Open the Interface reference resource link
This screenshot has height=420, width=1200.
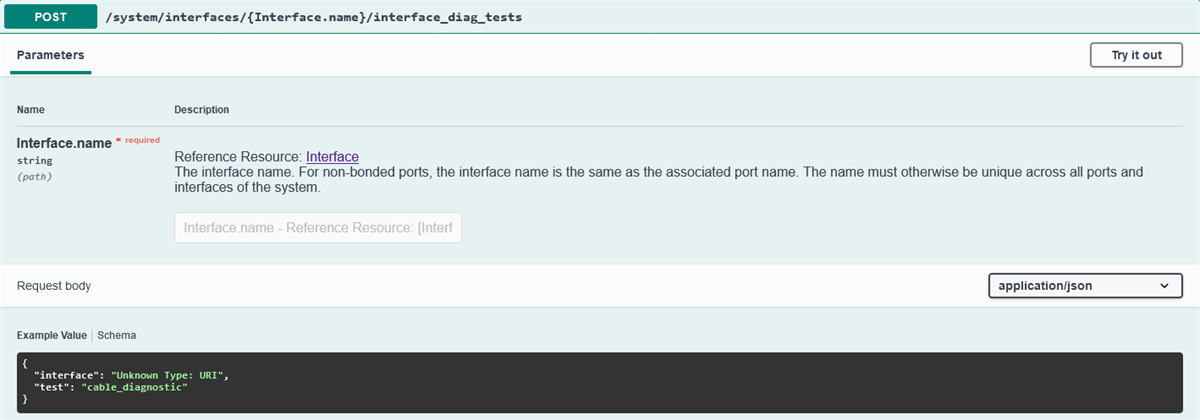tap(332, 157)
